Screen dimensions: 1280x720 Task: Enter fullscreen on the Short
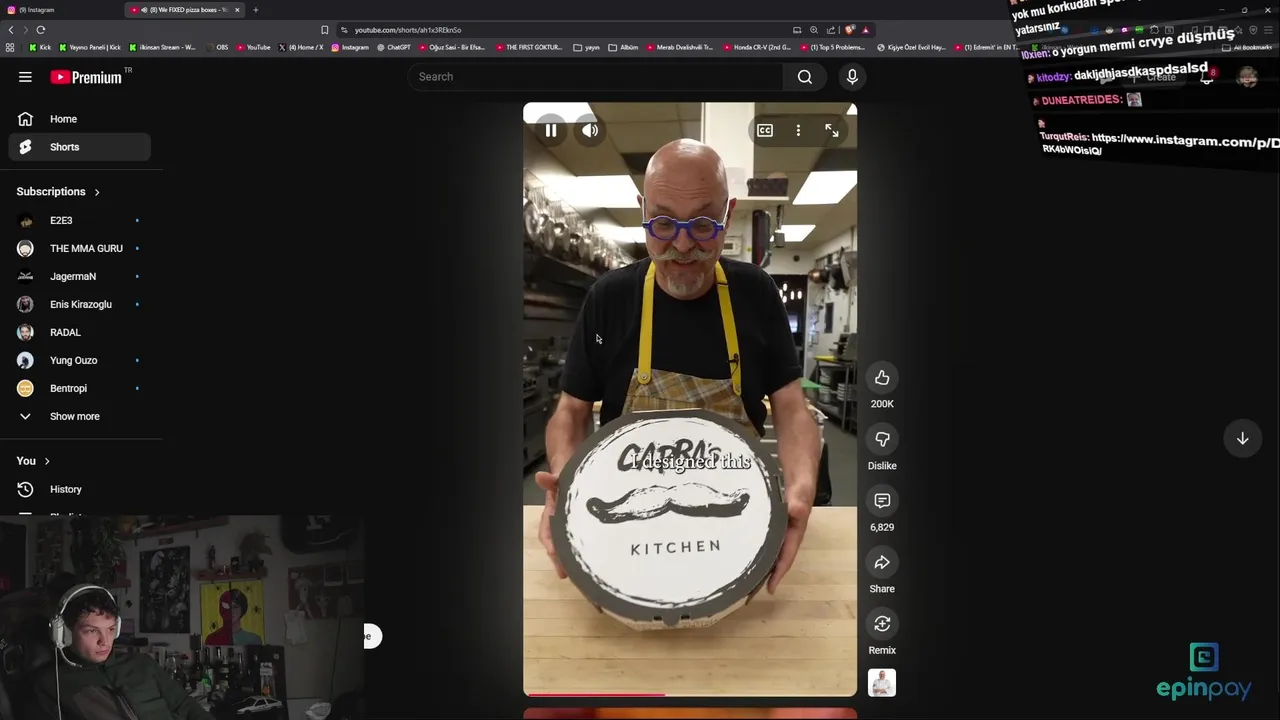click(x=831, y=131)
